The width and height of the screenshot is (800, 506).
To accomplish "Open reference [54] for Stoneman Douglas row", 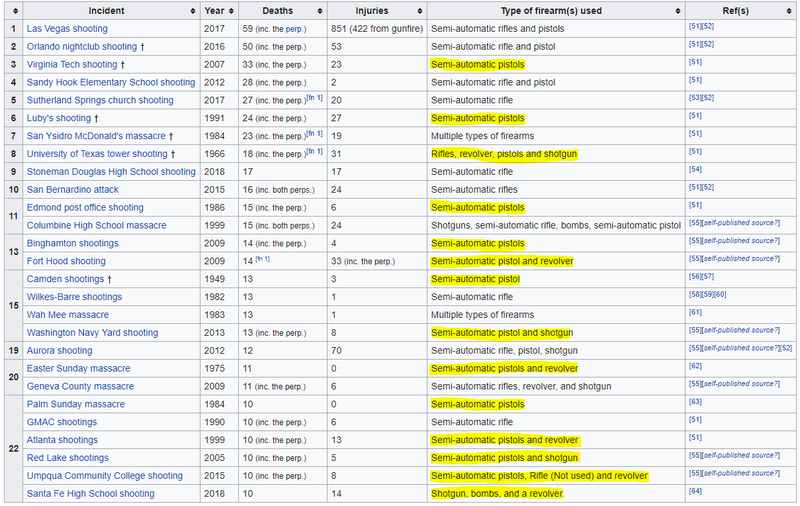I will pos(695,169).
